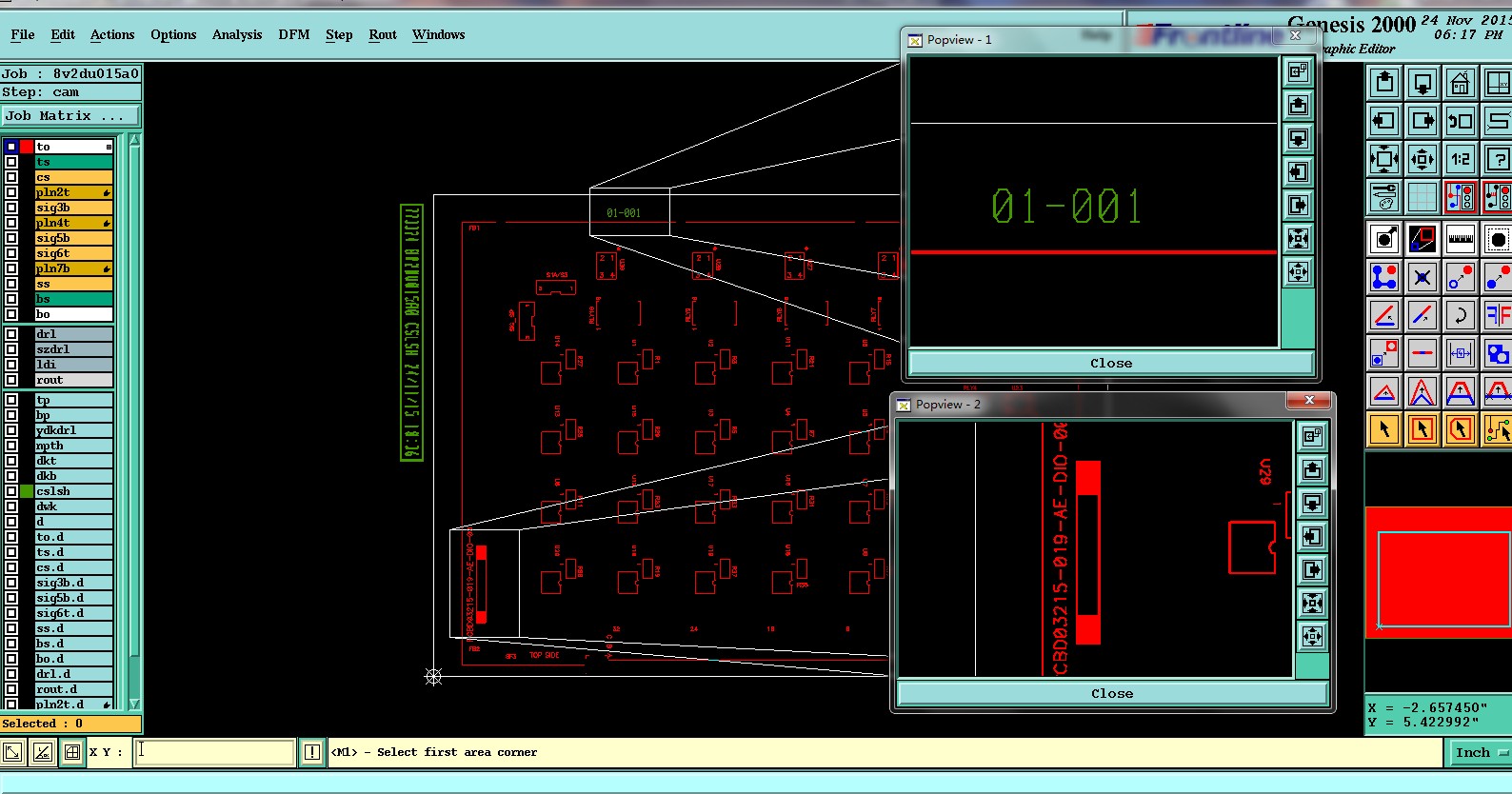1512x794 pixels.
Task: Click the previous view icon
Action: [x=1460, y=121]
